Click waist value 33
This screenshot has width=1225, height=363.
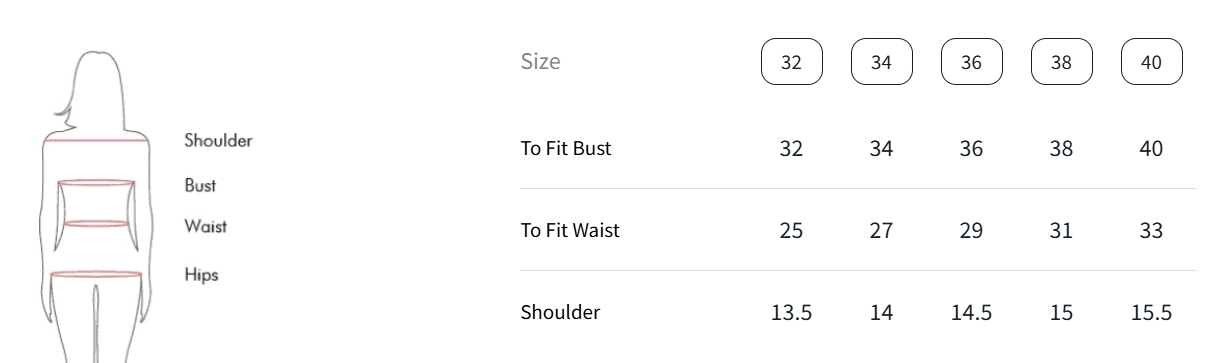pyautogui.click(x=1151, y=230)
